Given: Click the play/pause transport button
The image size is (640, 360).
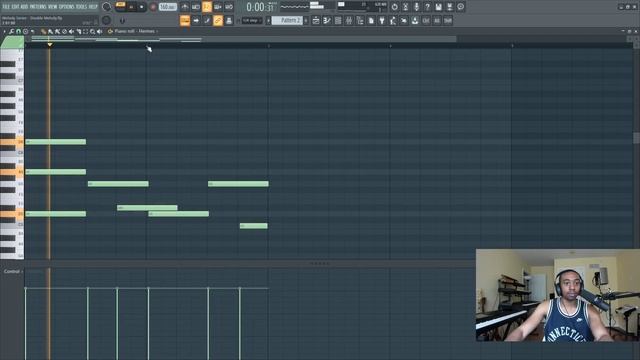Looking at the screenshot, I should tap(131, 7).
